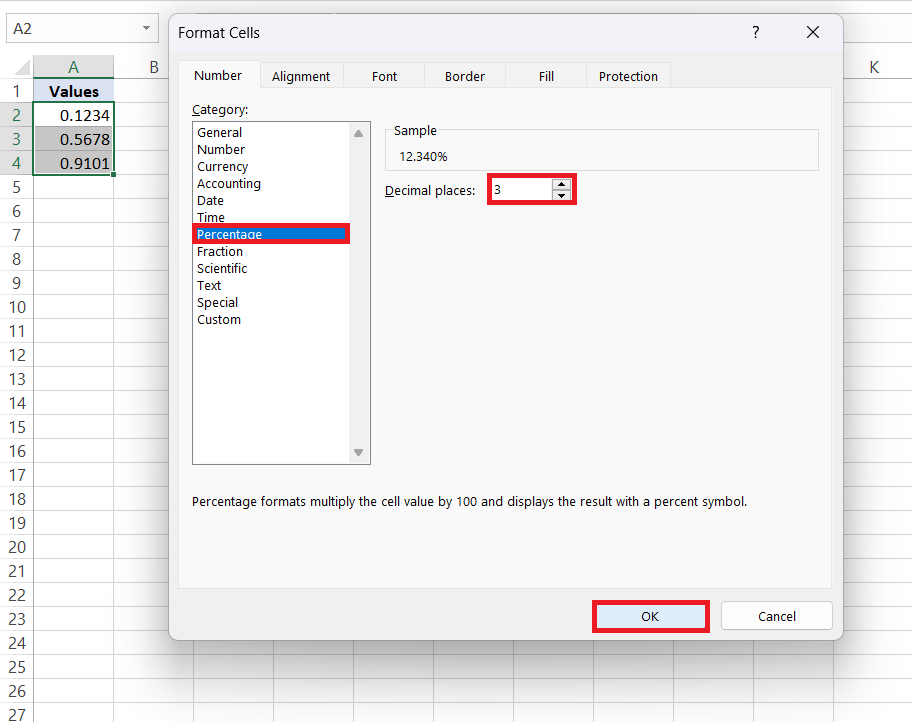Switch to the Alignment tab
The height and width of the screenshot is (722, 912).
coord(301,76)
